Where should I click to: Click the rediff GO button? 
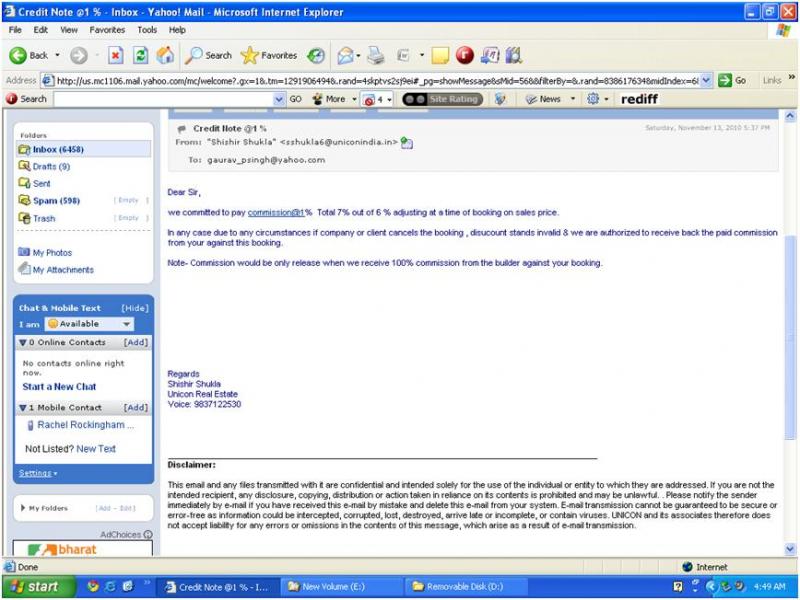295,99
